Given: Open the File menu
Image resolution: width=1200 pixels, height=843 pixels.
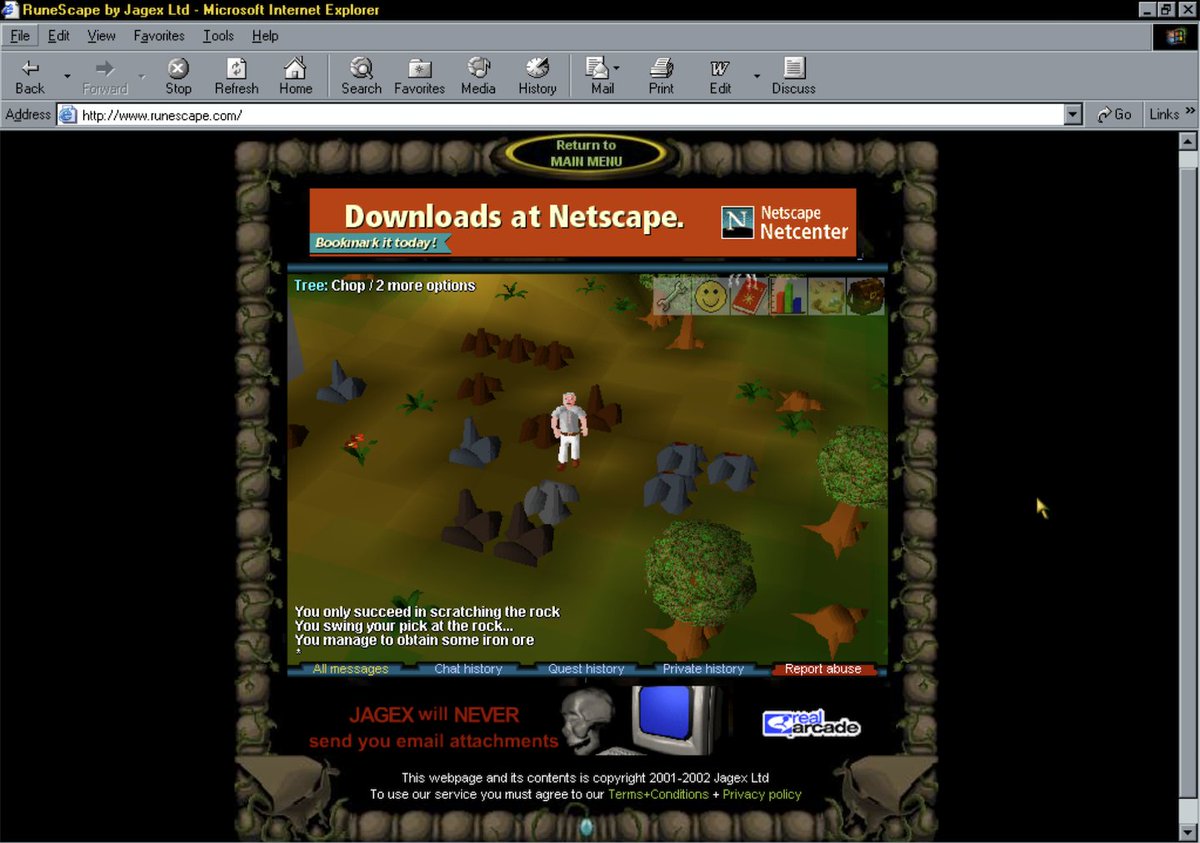Looking at the screenshot, I should (20, 36).
